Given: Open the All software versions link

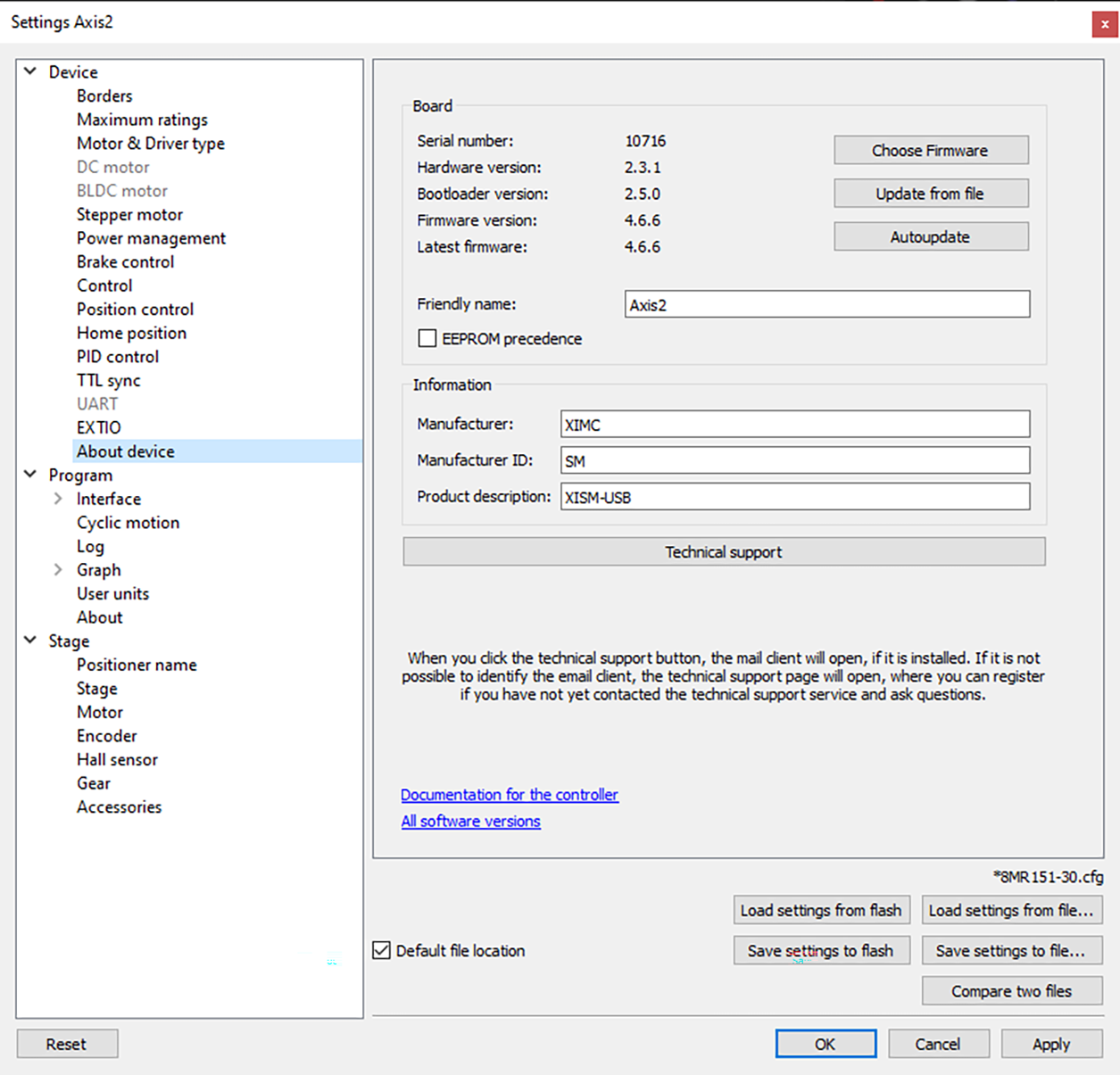Looking at the screenshot, I should point(470,822).
